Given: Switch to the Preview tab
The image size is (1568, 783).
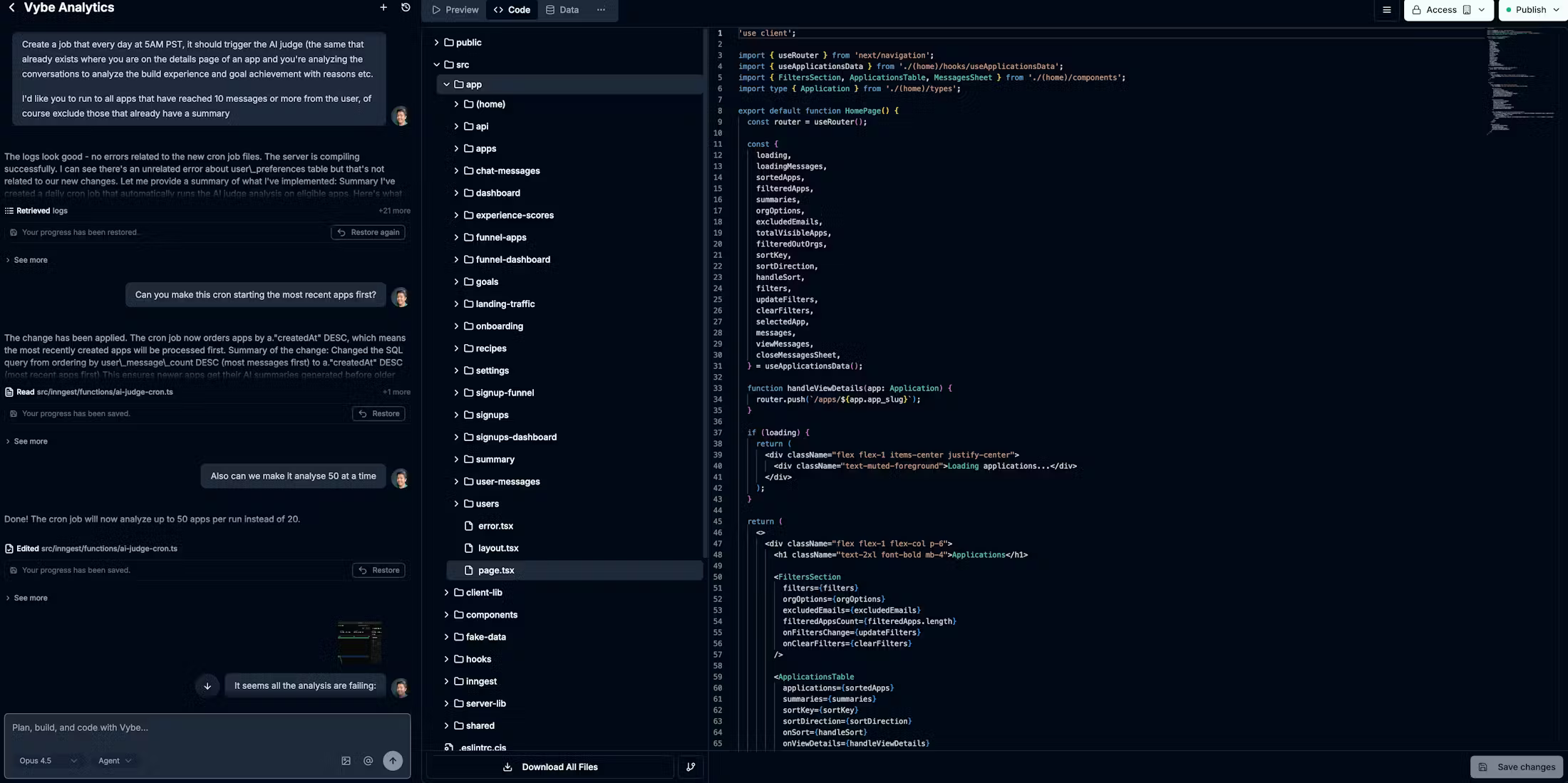Looking at the screenshot, I should pyautogui.click(x=455, y=10).
